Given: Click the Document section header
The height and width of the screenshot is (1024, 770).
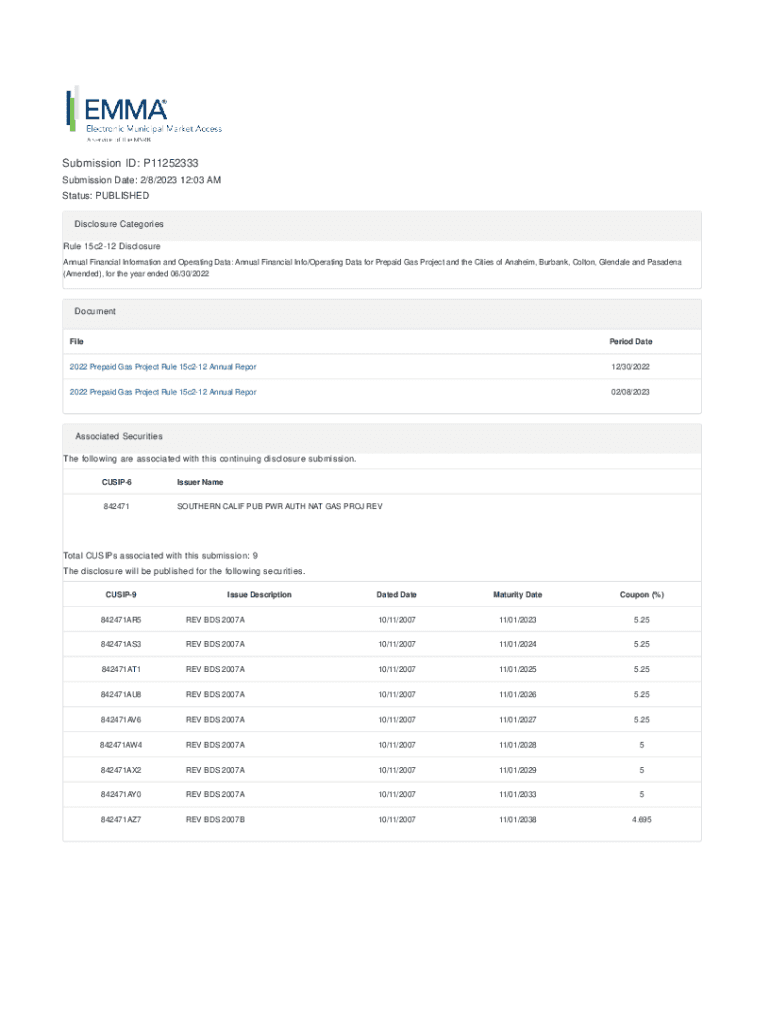Looking at the screenshot, I should coord(95,312).
